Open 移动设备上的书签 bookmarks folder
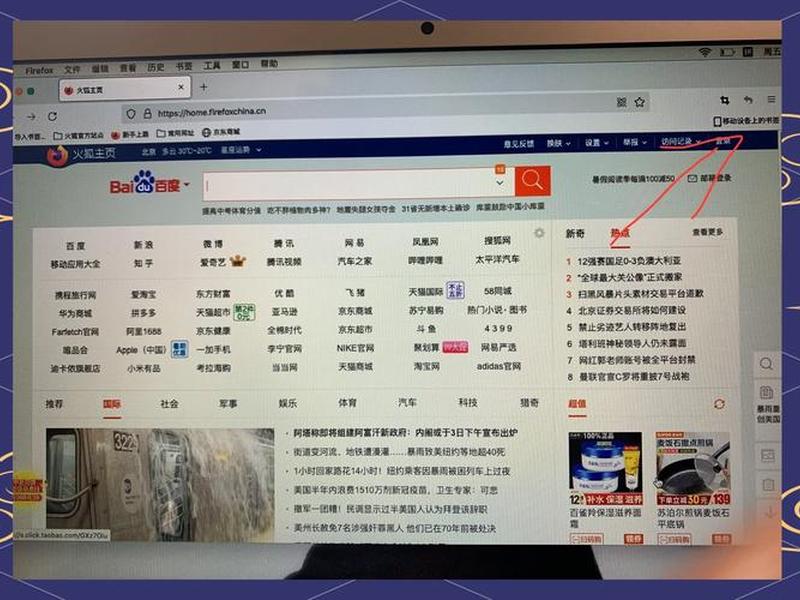Image resolution: width=800 pixels, height=600 pixels. click(x=745, y=121)
